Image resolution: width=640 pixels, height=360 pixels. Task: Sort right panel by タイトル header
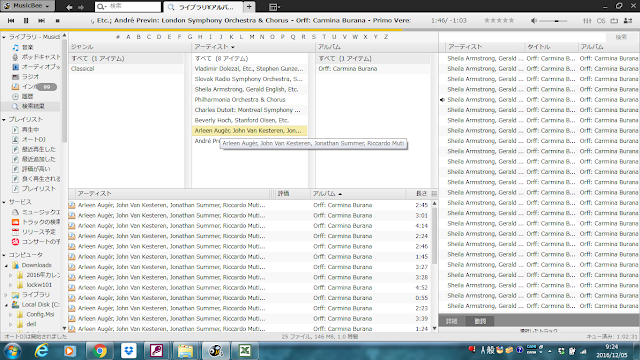(551, 47)
